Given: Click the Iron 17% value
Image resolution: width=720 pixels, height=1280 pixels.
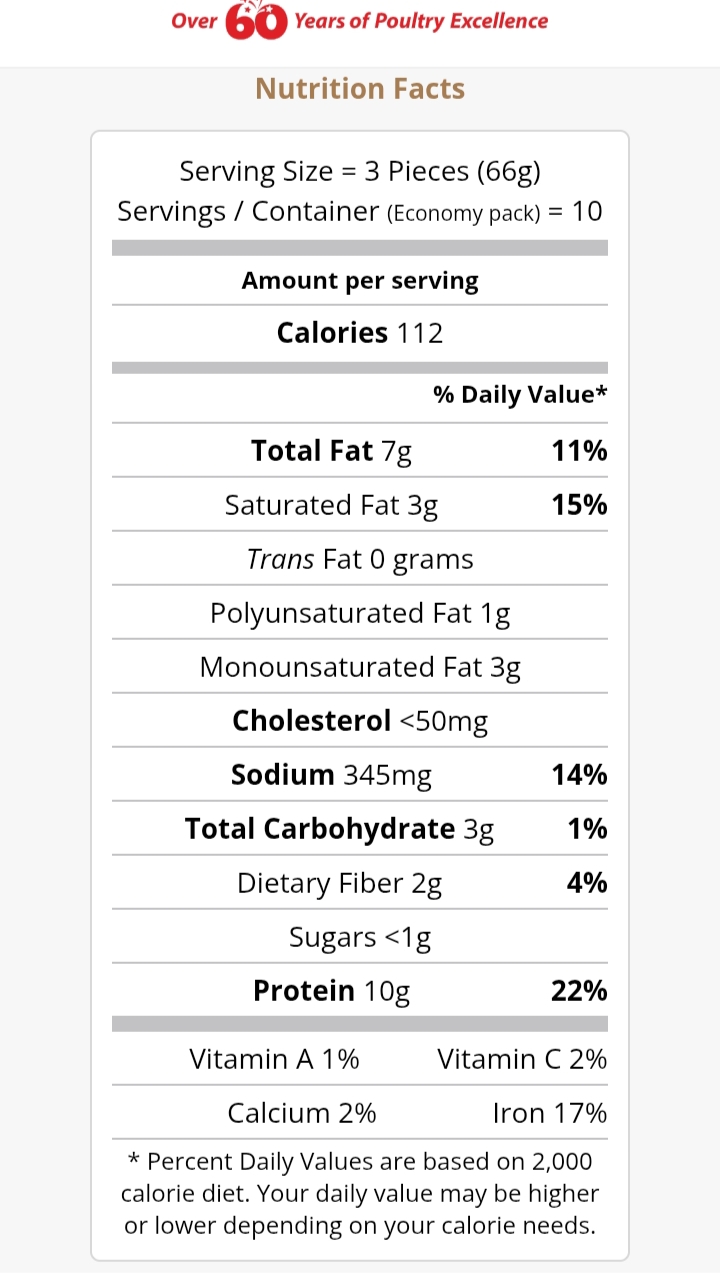Looking at the screenshot, I should (x=550, y=1113).
